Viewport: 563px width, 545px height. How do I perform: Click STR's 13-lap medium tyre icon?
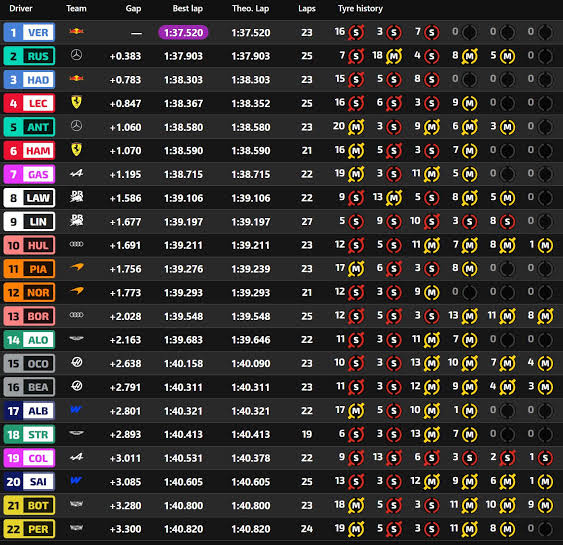click(x=432, y=435)
